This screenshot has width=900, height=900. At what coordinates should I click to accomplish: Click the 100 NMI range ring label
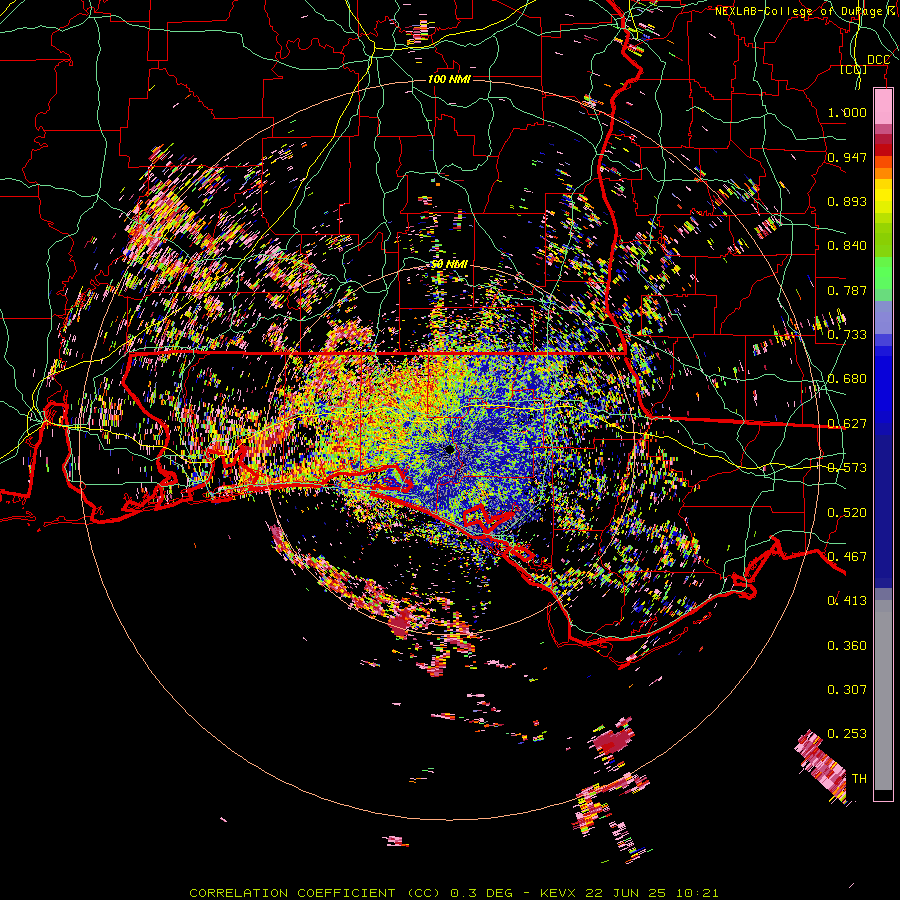[x=449, y=79]
